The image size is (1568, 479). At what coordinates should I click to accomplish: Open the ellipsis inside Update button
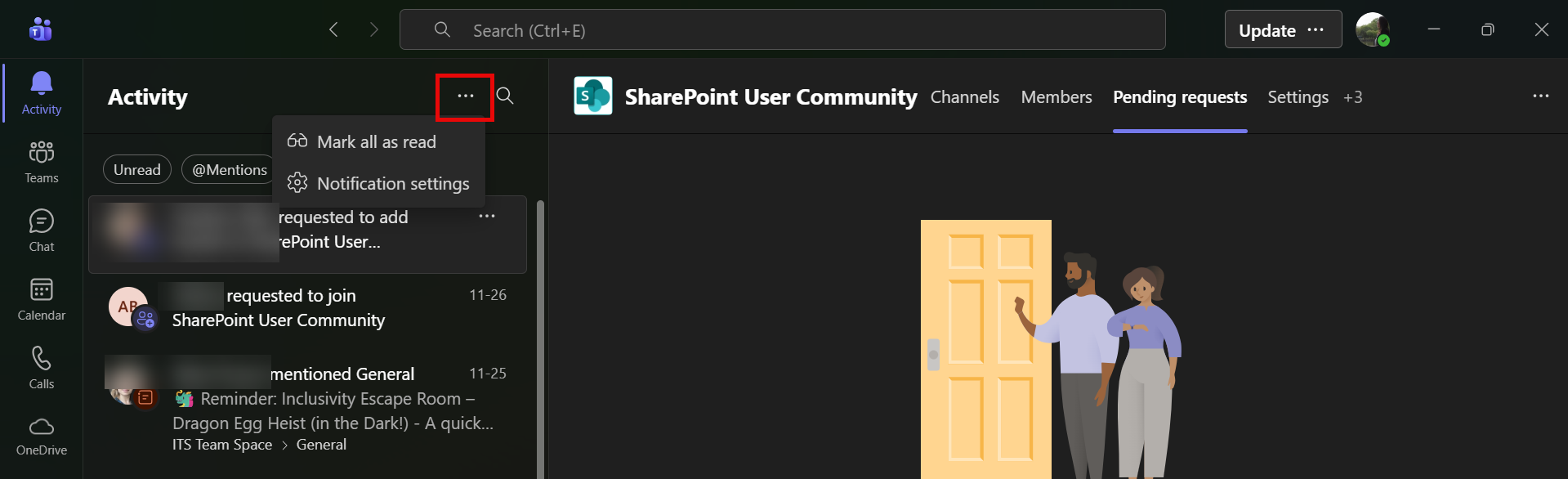tap(1316, 29)
